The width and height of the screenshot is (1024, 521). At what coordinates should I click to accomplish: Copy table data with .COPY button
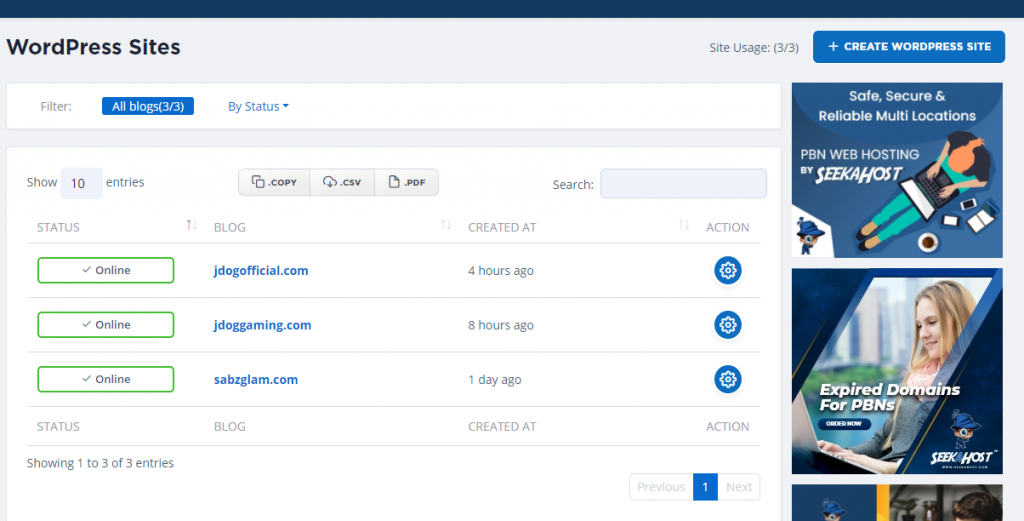click(x=274, y=182)
